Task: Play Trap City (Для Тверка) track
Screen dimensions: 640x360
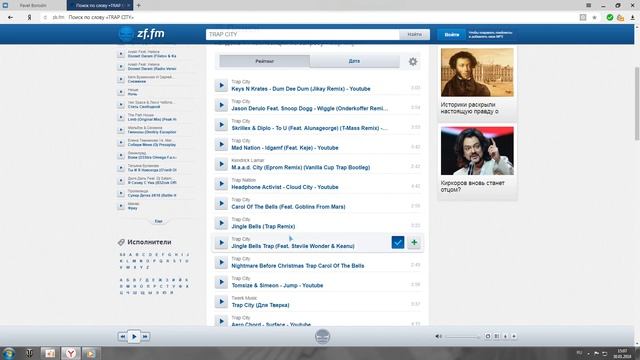Action: tap(221, 302)
